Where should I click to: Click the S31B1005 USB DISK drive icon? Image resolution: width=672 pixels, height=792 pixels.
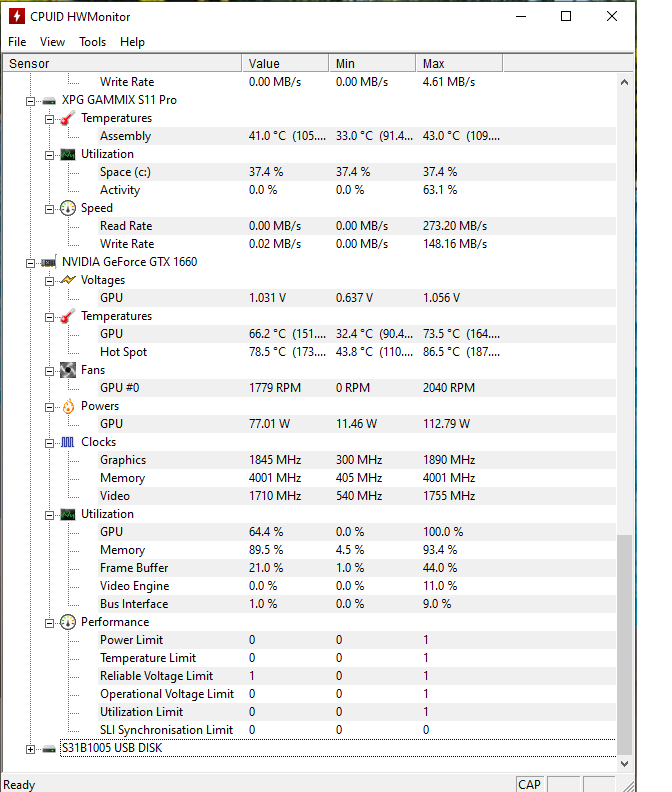point(49,749)
